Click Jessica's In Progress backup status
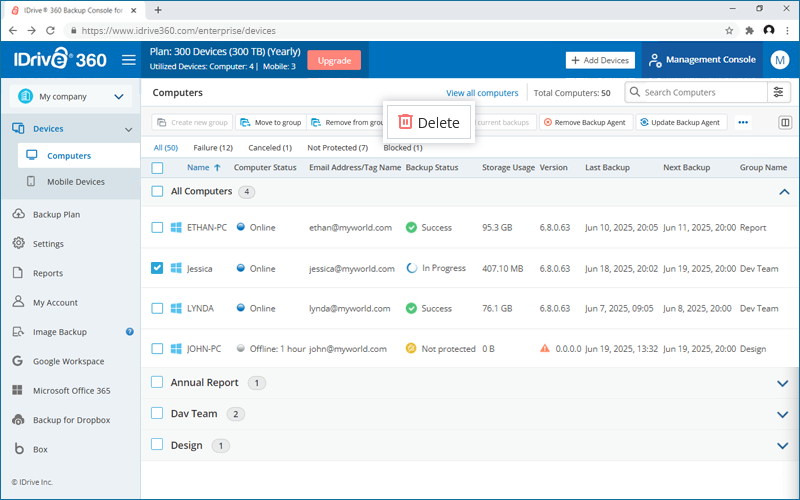The height and width of the screenshot is (500, 800). [x=436, y=268]
